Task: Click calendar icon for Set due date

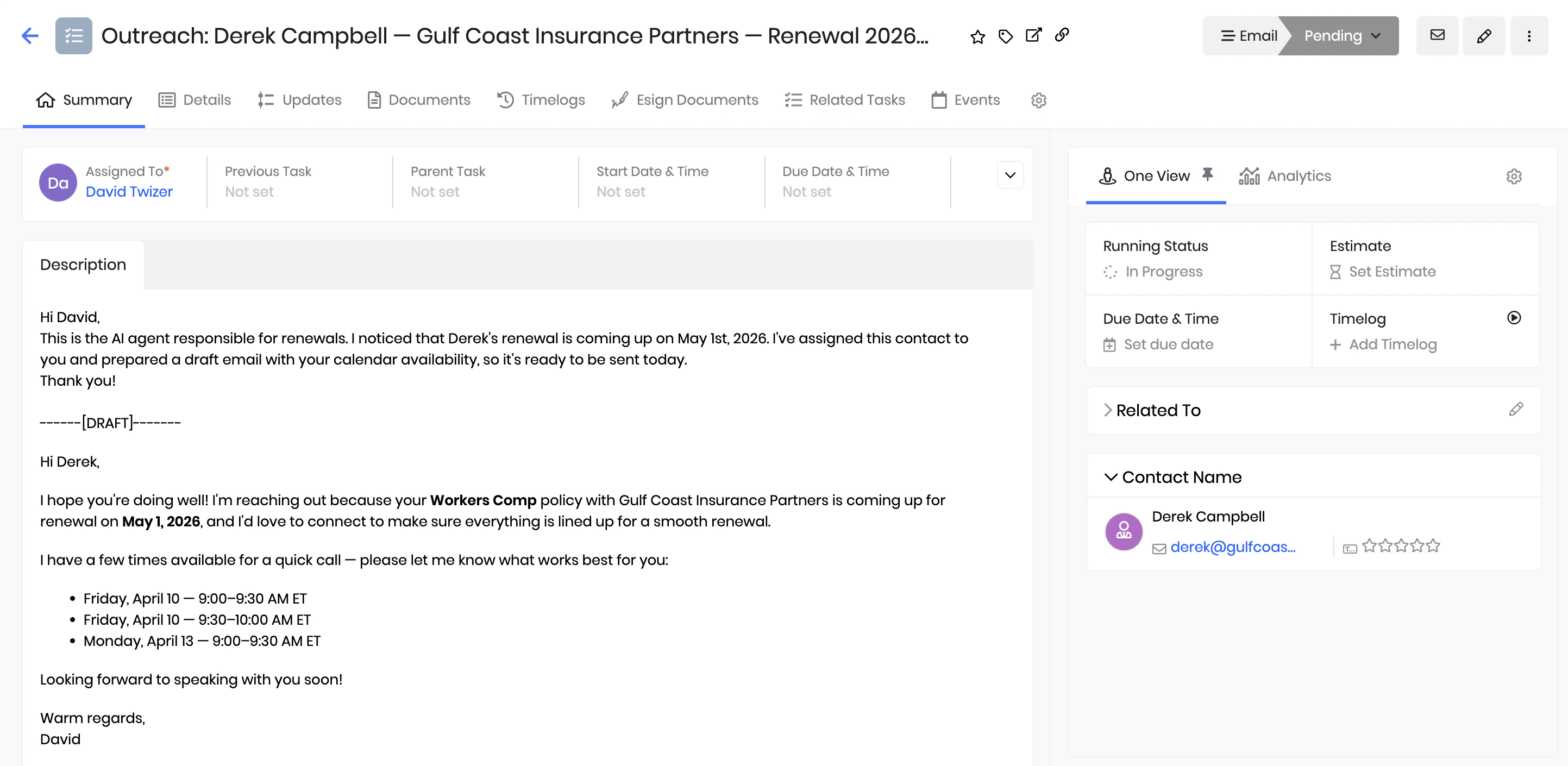Action: coord(1109,345)
